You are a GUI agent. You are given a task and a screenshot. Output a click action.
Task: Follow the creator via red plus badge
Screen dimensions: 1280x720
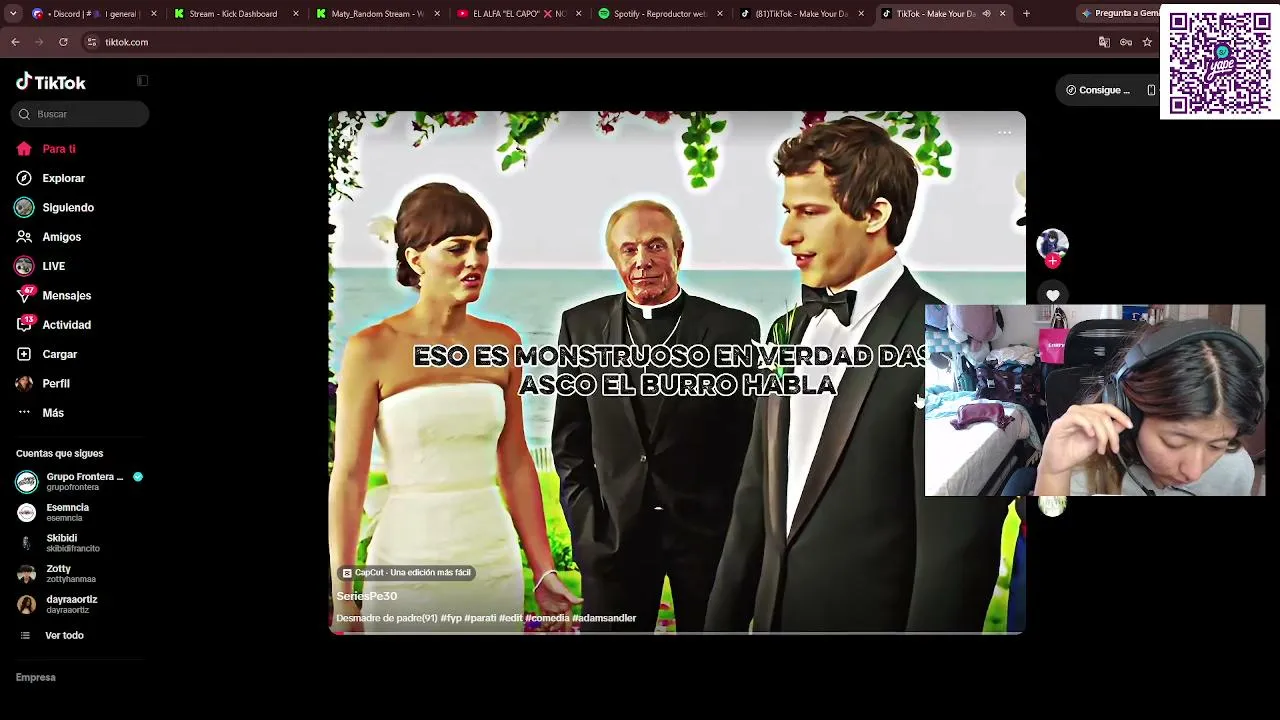[x=1052, y=261]
